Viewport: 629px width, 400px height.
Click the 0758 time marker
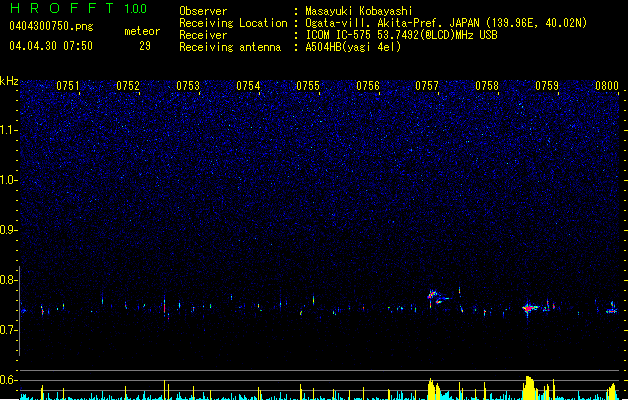click(x=487, y=86)
